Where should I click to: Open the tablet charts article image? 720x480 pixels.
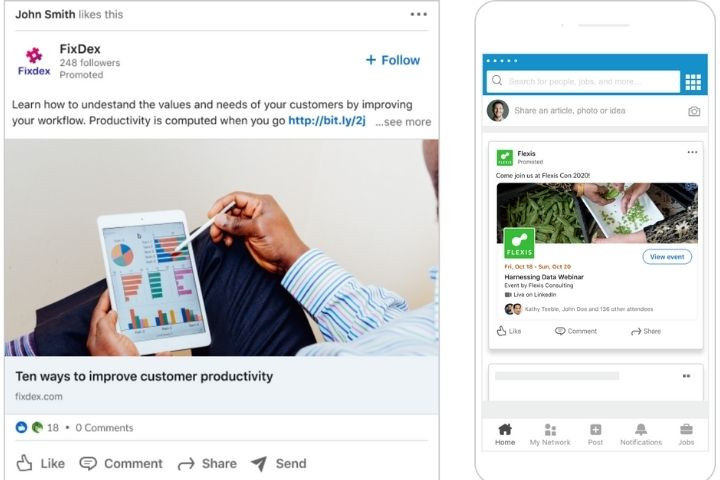click(x=221, y=247)
